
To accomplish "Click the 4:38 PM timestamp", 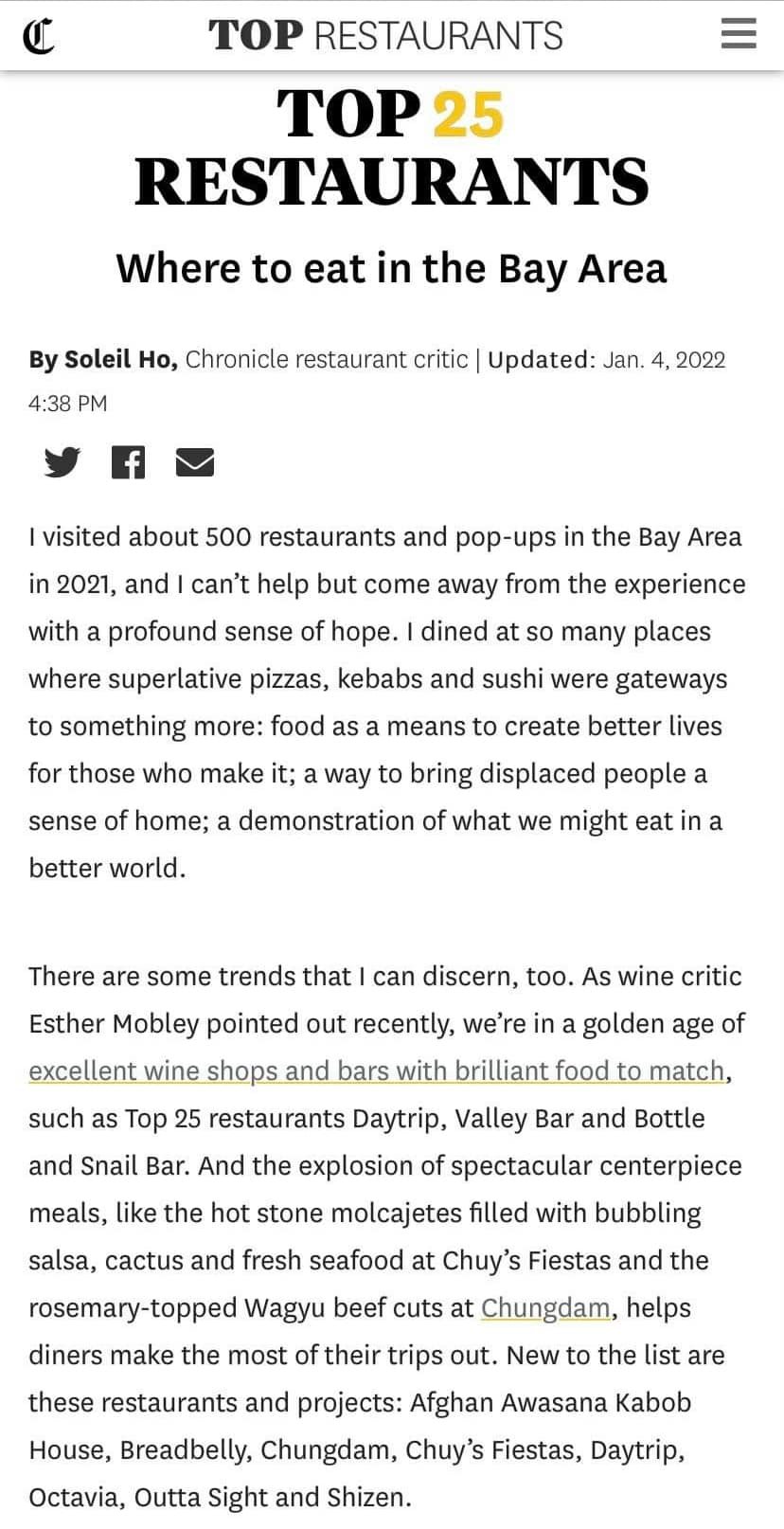I will click(x=68, y=404).
